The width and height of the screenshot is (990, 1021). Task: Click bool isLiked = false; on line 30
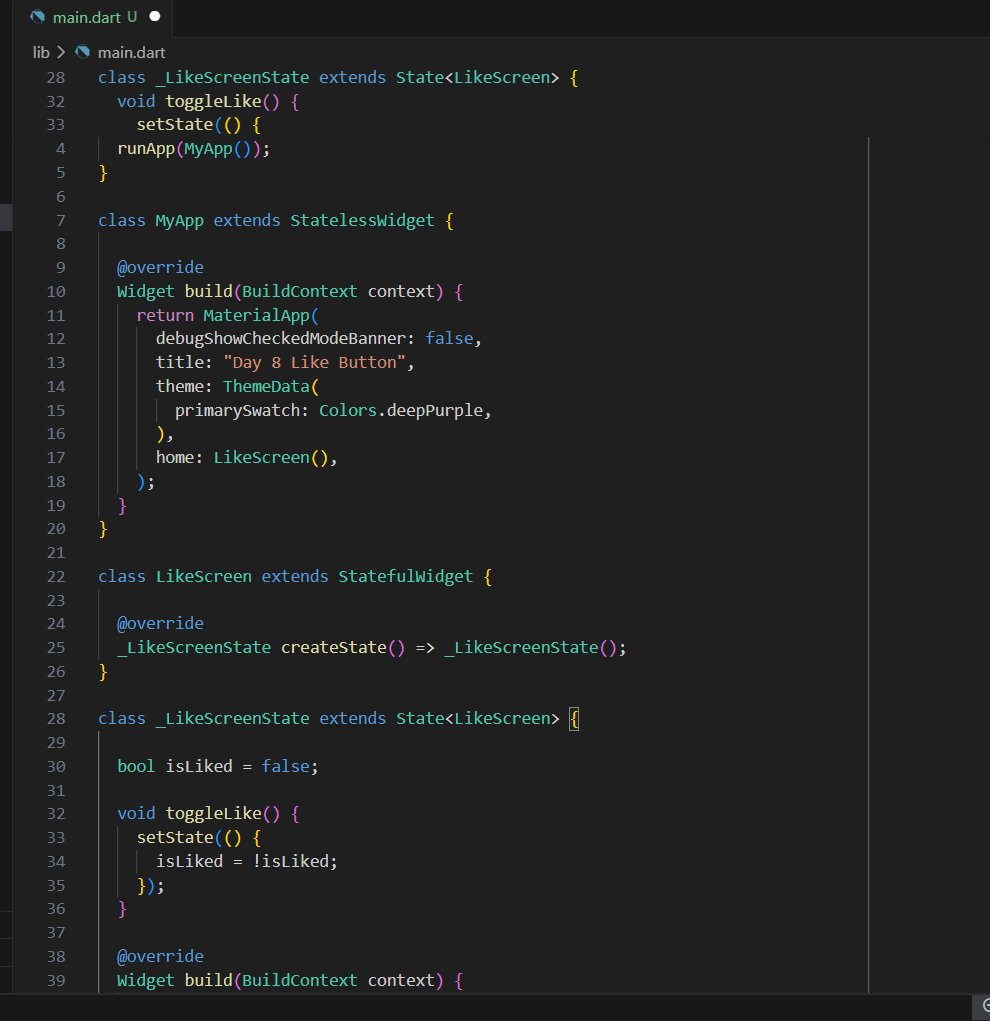218,766
